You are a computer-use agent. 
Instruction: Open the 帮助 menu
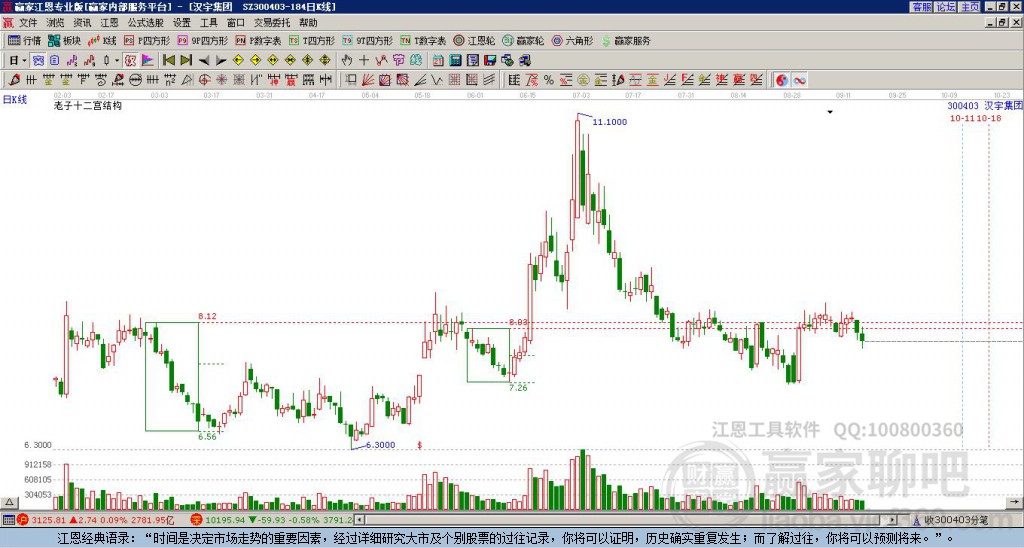tap(308, 23)
